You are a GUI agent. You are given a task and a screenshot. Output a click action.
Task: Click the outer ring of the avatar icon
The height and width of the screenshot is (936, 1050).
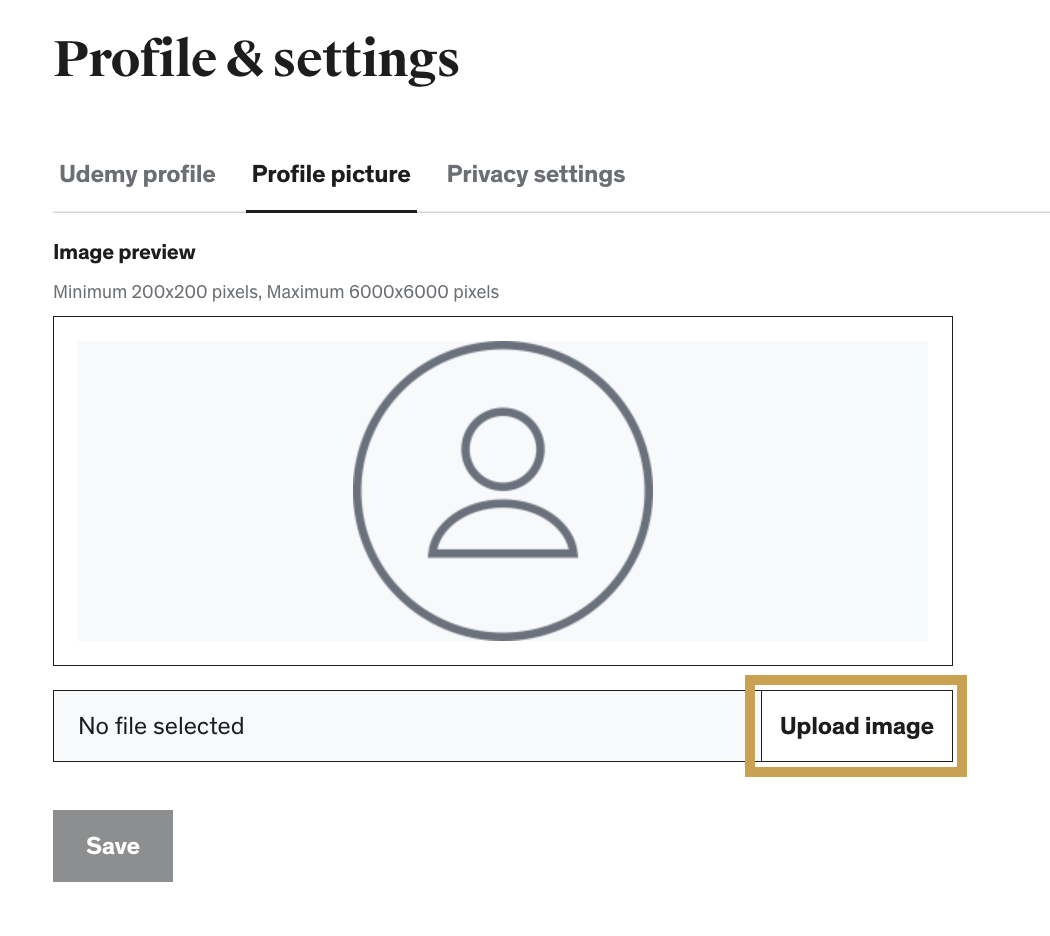coord(356,490)
